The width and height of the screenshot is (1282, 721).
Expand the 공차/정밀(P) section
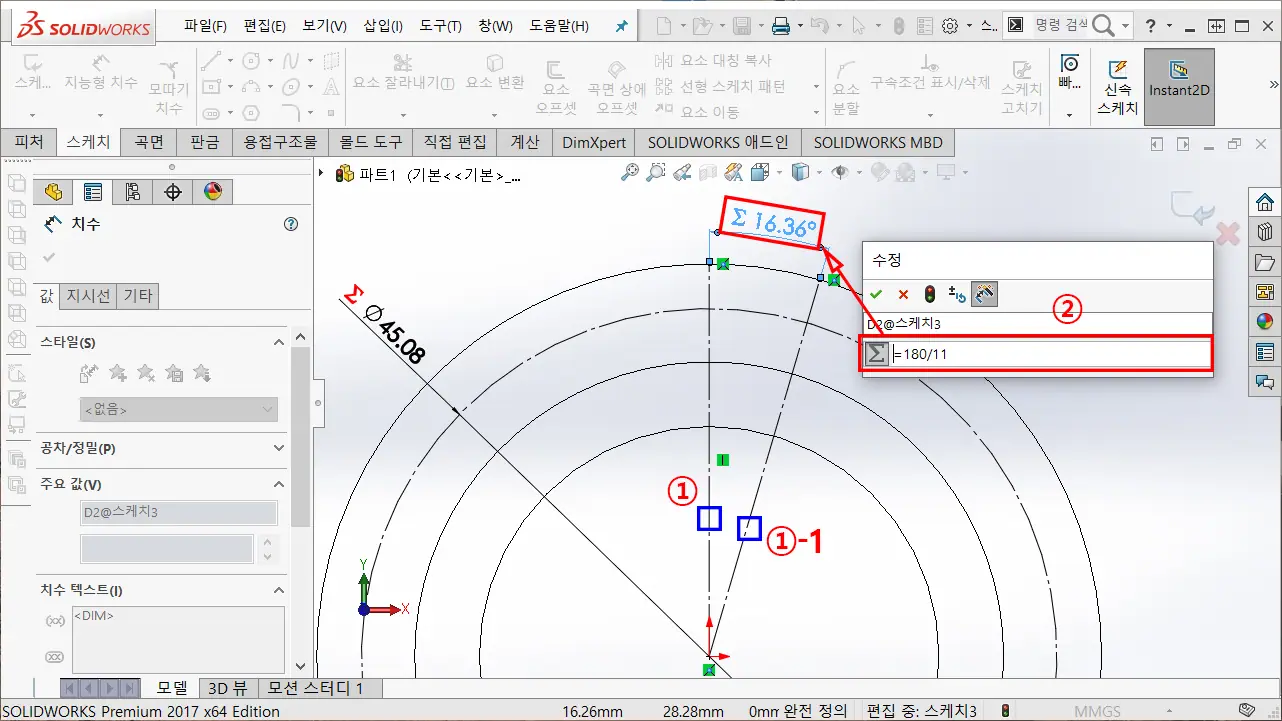[279, 448]
